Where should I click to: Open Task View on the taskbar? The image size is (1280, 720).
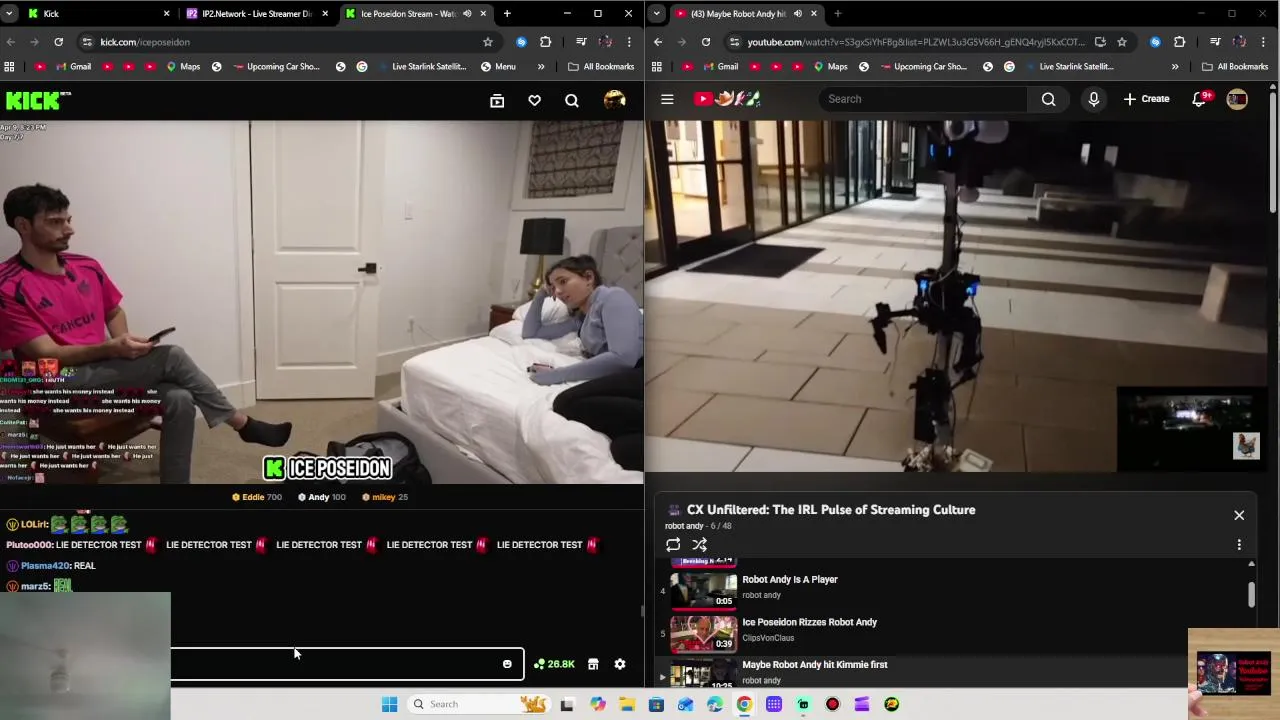[567, 704]
